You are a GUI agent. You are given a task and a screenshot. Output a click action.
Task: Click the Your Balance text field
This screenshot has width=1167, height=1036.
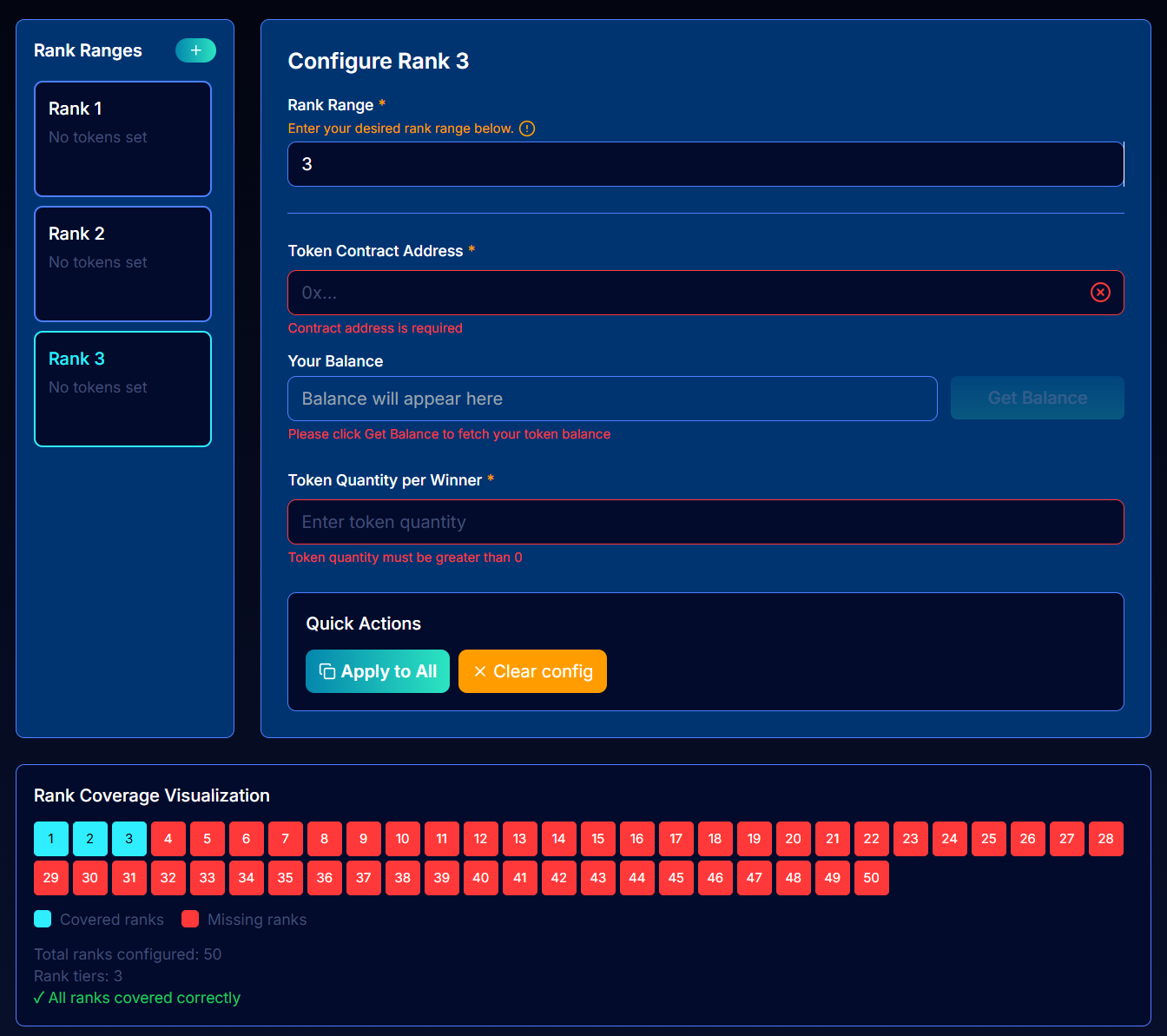[612, 399]
